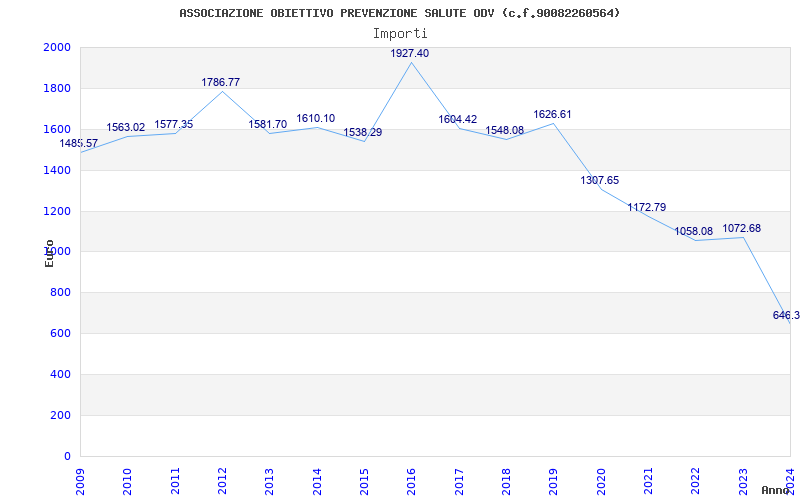
Task: Click the 600 tick on the Euro axis
Action: tap(63, 333)
